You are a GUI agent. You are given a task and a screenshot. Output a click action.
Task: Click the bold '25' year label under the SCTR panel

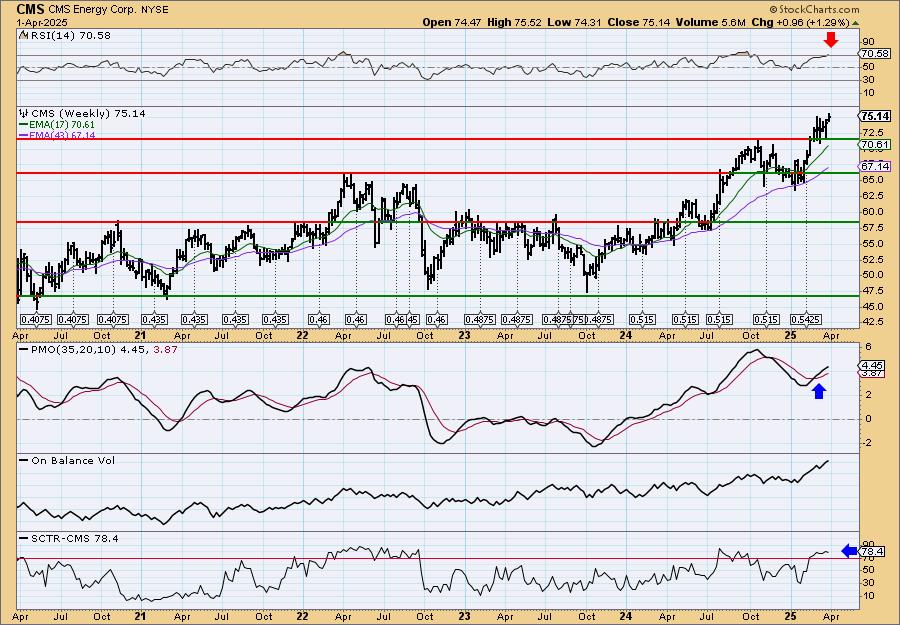791,618
